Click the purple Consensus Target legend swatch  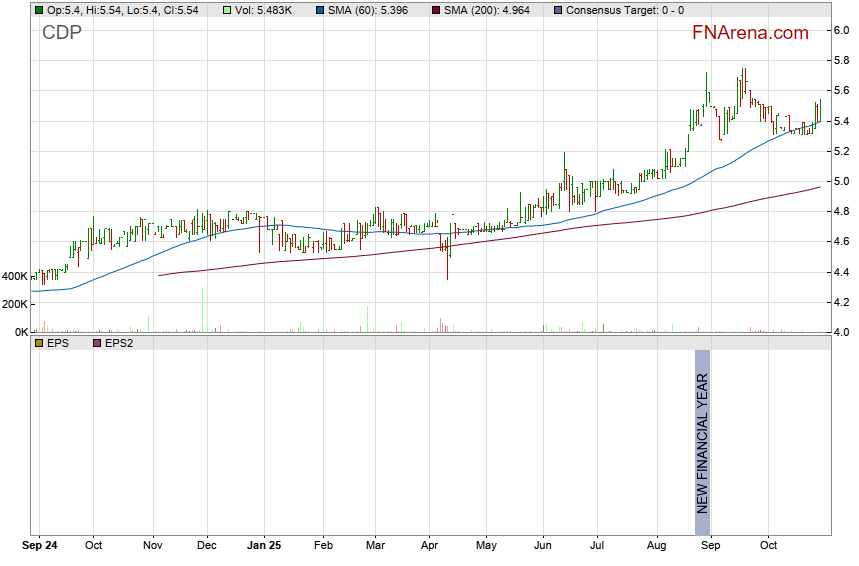pos(557,10)
